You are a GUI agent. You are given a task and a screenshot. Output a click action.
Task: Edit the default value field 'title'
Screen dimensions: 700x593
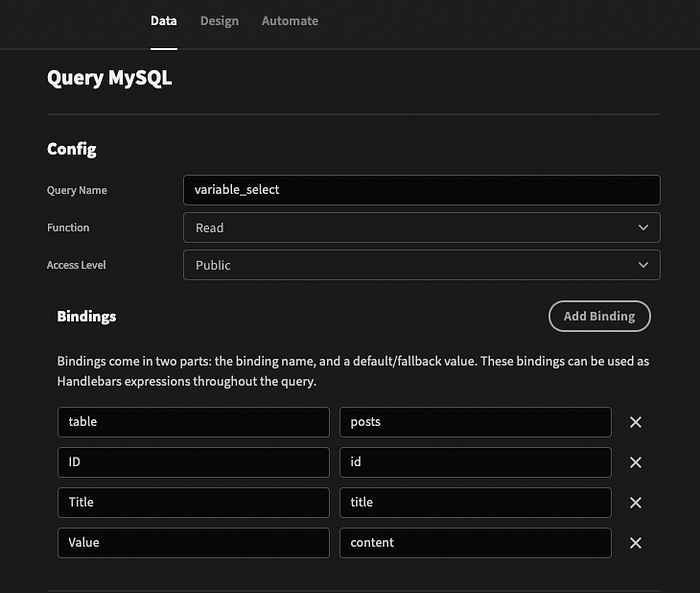[475, 503]
